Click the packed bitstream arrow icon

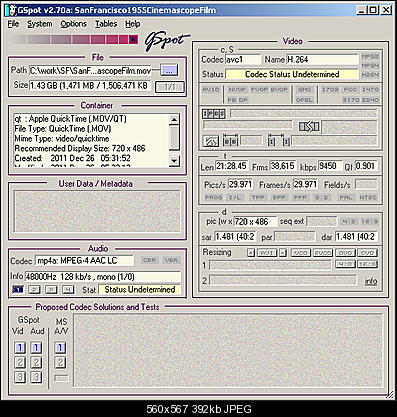(x=309, y=126)
